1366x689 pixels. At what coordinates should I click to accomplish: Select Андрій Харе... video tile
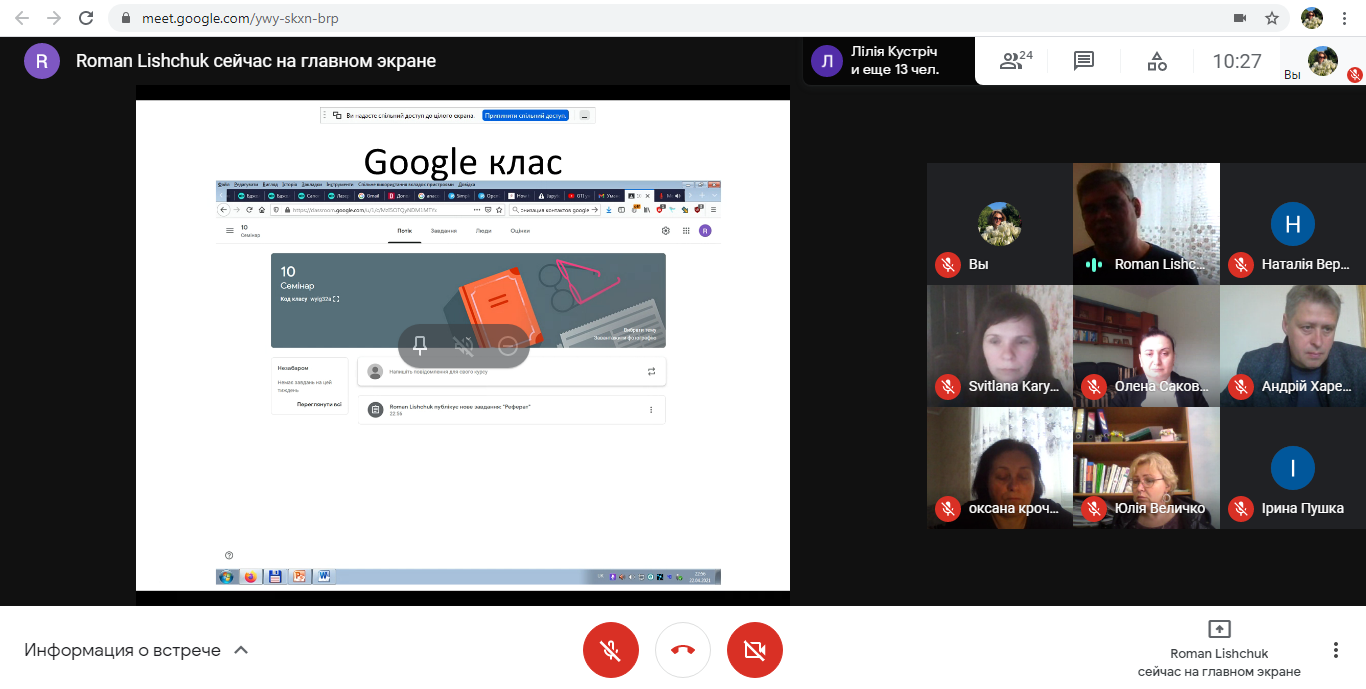1293,346
